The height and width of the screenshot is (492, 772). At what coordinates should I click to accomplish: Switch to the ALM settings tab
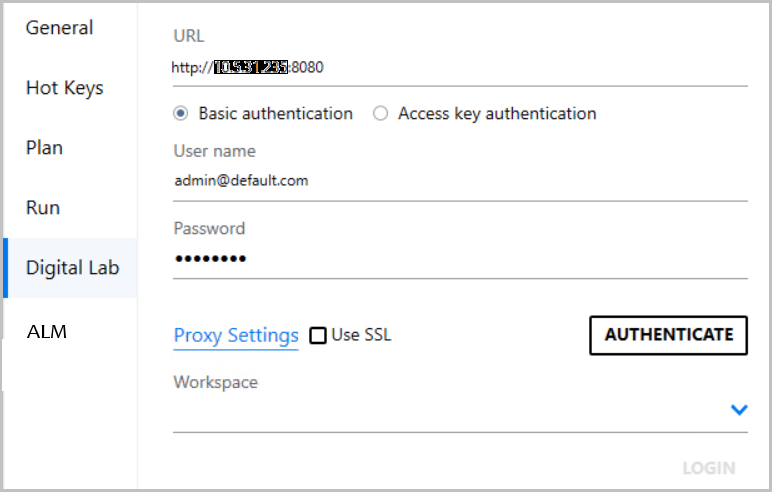[46, 331]
